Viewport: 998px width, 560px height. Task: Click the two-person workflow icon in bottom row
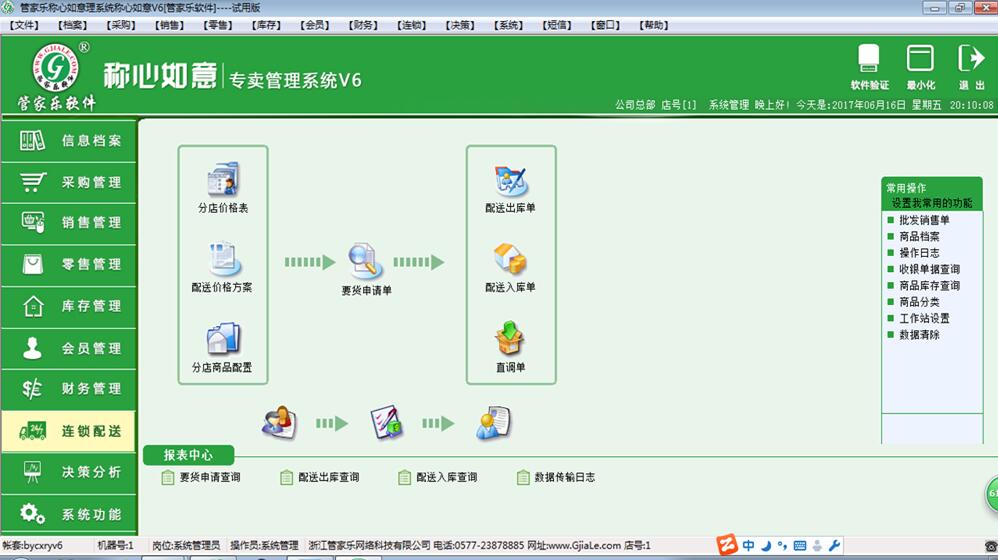coord(279,423)
